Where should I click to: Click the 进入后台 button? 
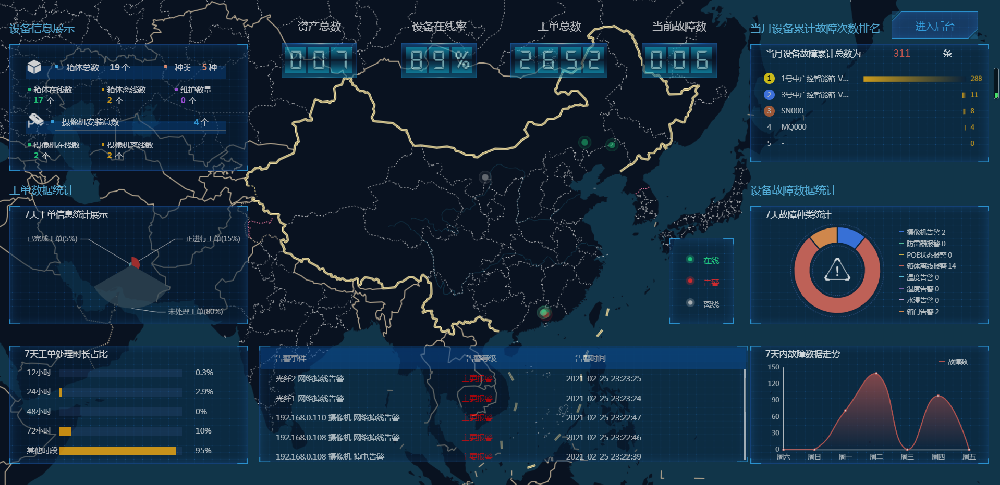934,25
